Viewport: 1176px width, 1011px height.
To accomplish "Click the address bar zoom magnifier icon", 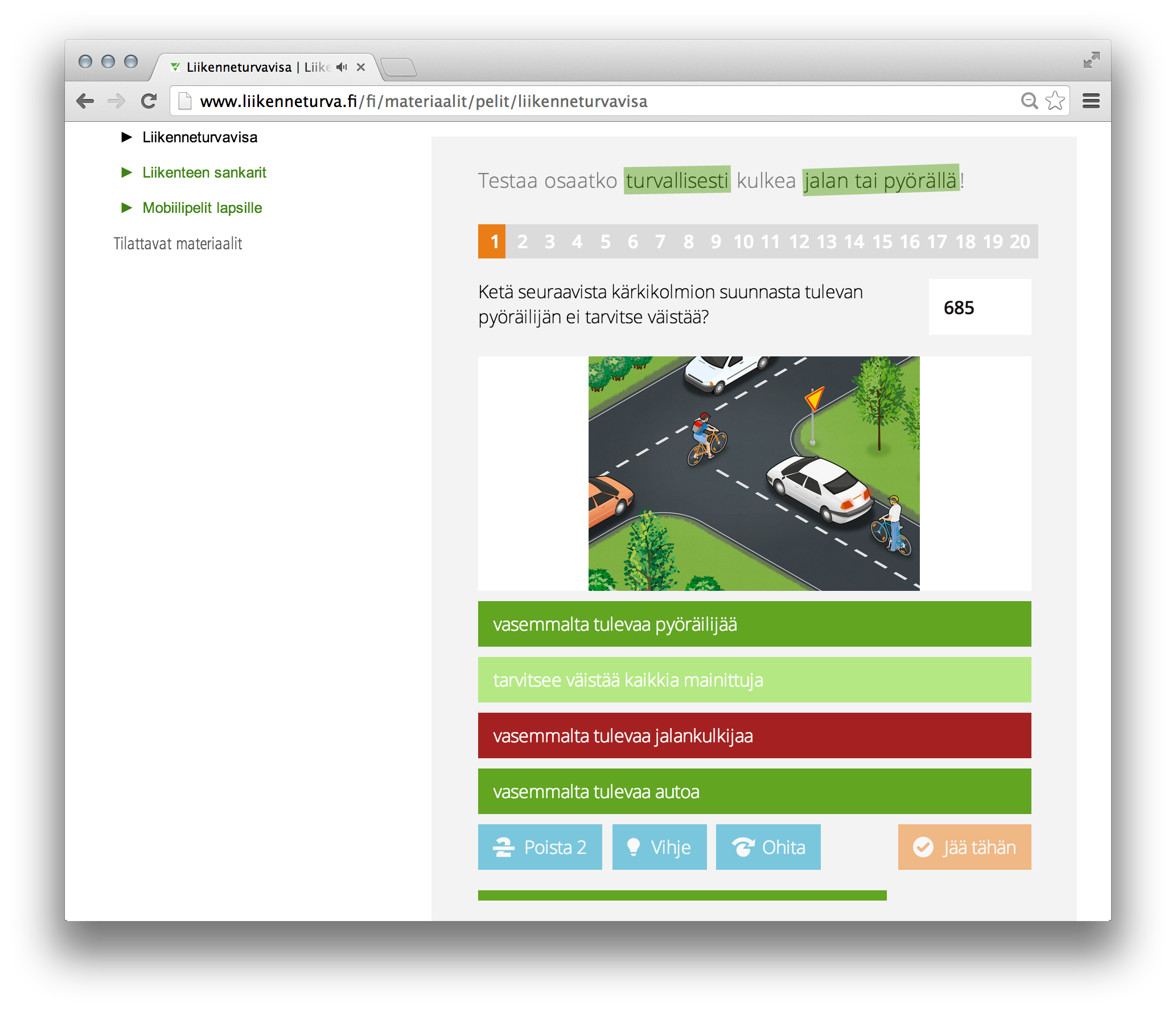I will pyautogui.click(x=1029, y=101).
